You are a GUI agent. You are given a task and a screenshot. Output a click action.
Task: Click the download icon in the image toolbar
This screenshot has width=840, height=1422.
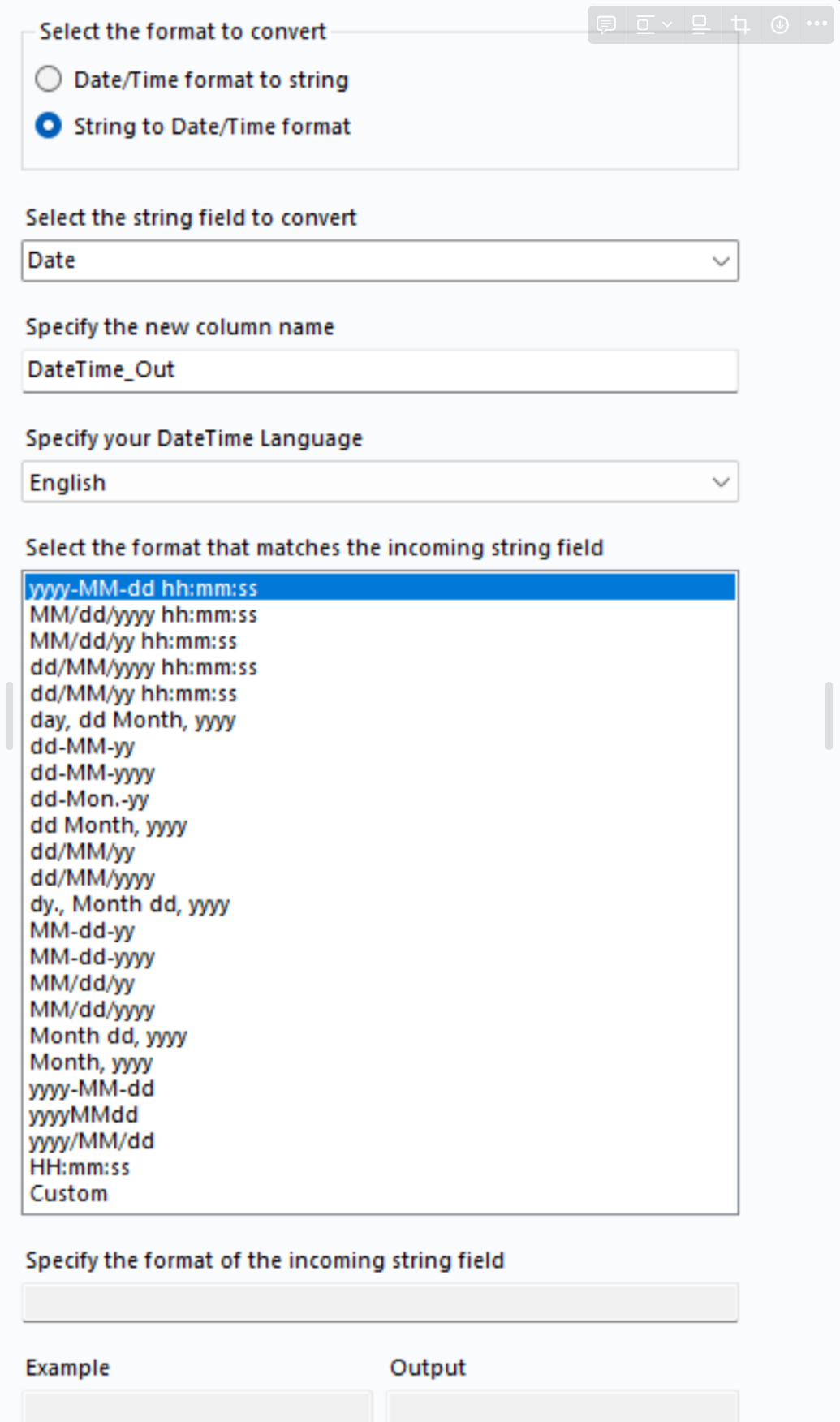tap(779, 25)
